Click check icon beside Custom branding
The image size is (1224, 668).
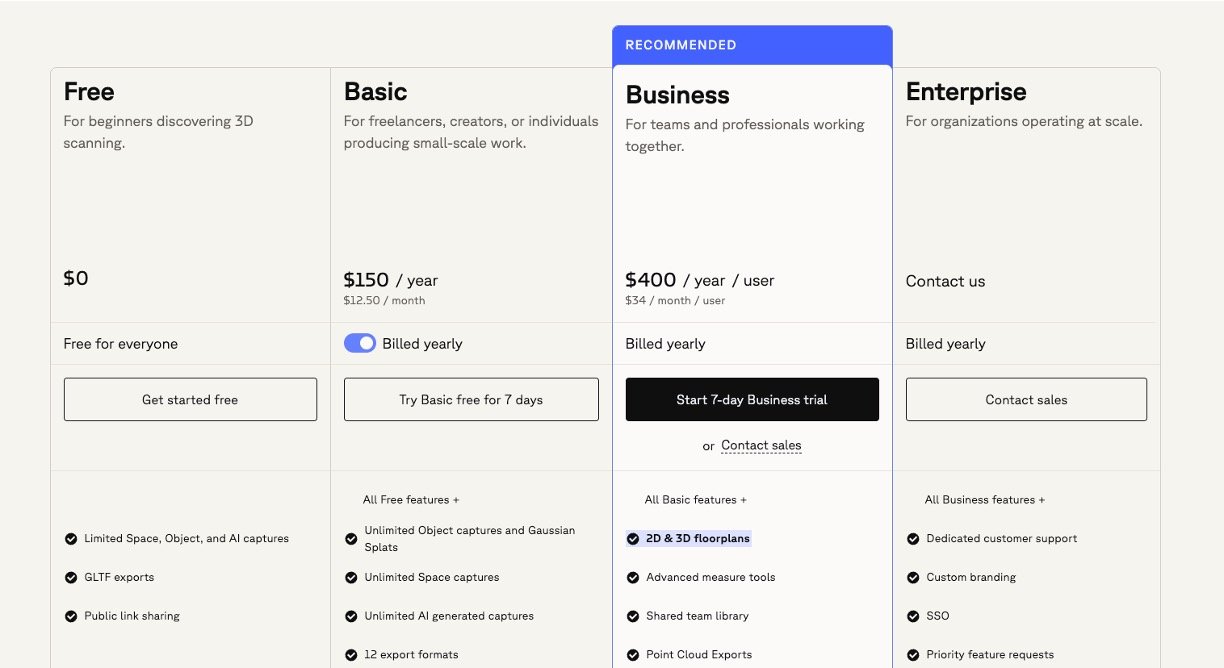[913, 578]
